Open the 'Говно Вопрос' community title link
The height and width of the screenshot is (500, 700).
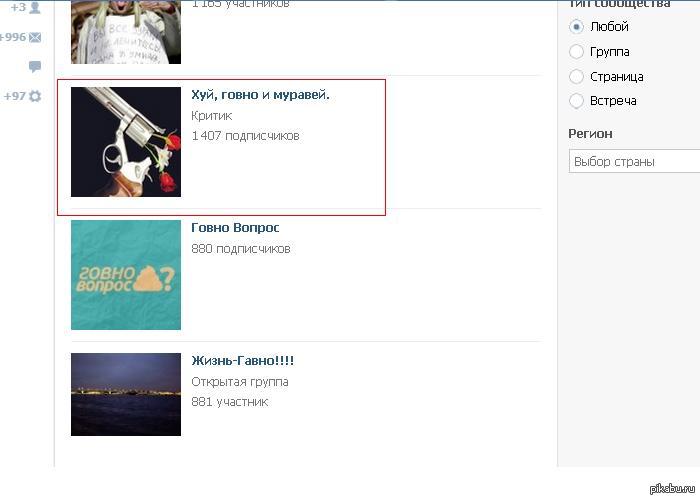click(x=235, y=228)
